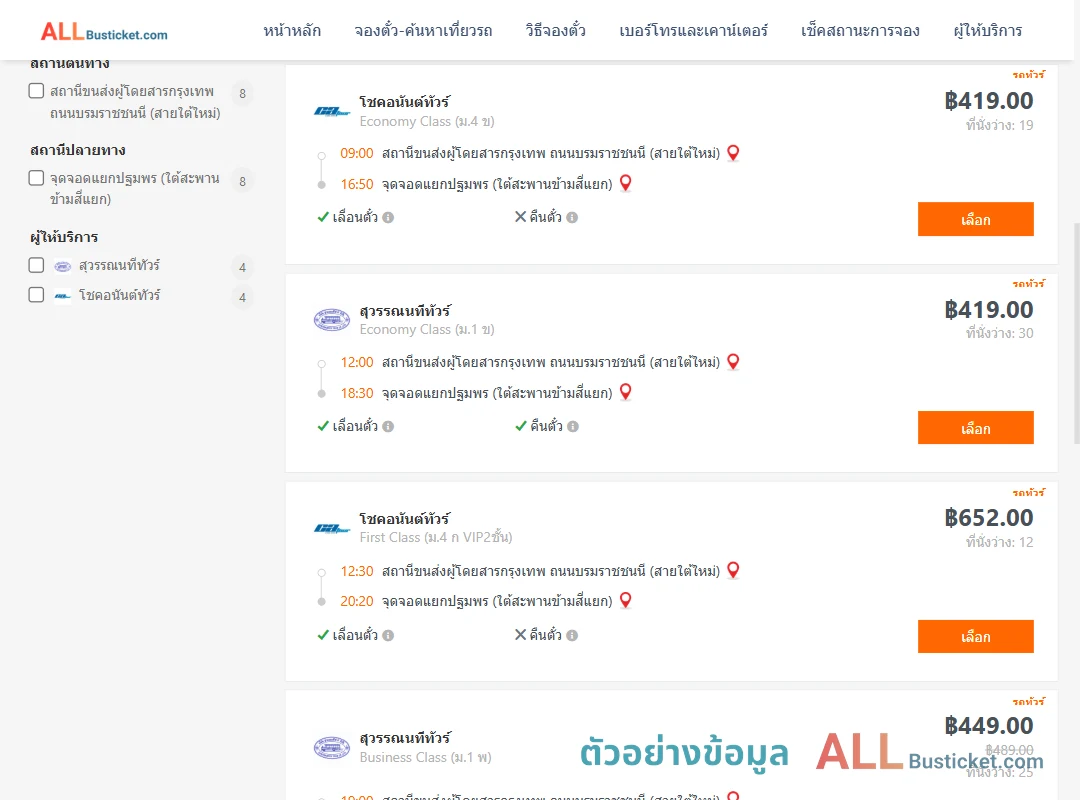Open the วิธีจองตั๋ว menu item
This screenshot has height=800, width=1080.
[x=555, y=31]
